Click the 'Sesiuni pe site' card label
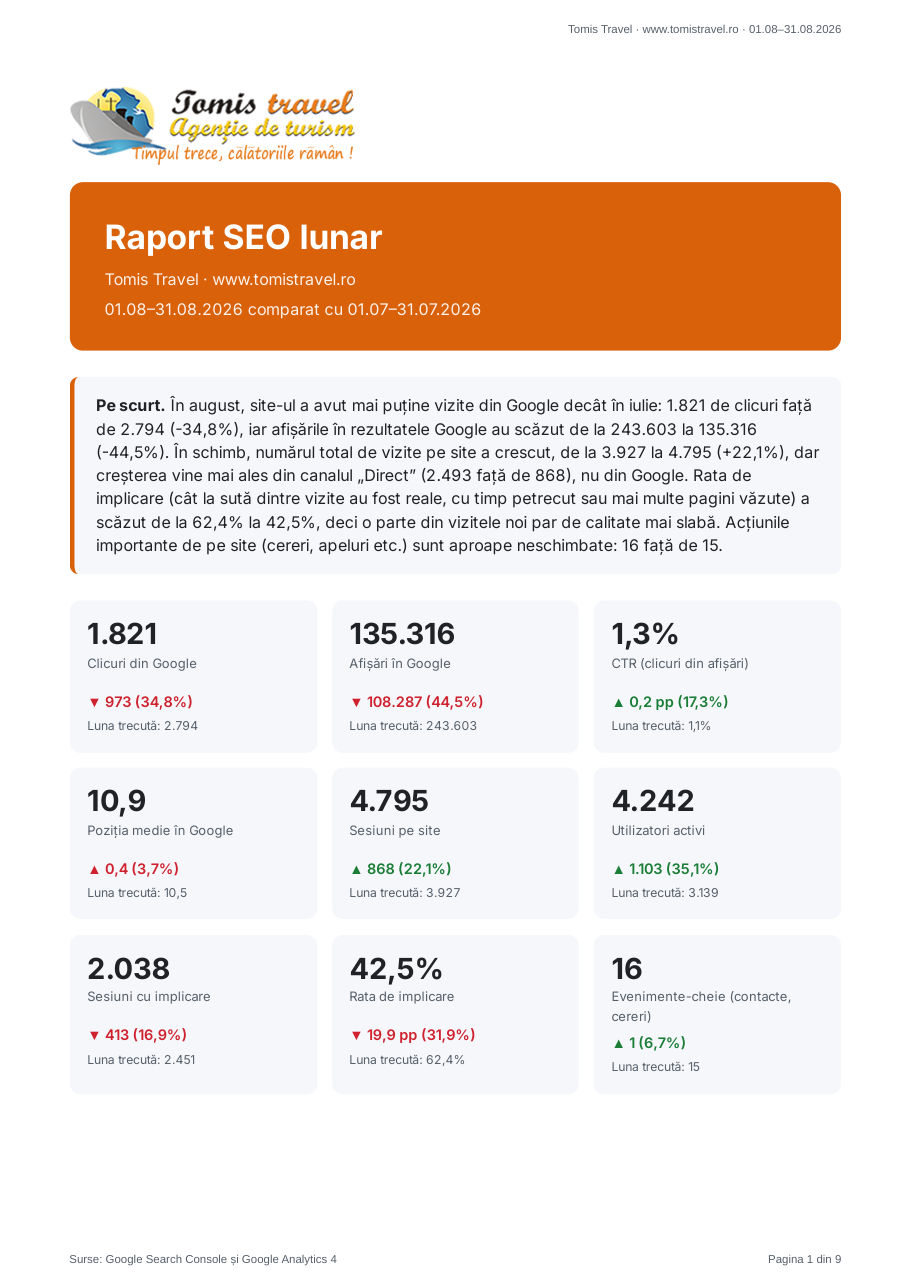The image size is (911, 1288). (395, 830)
